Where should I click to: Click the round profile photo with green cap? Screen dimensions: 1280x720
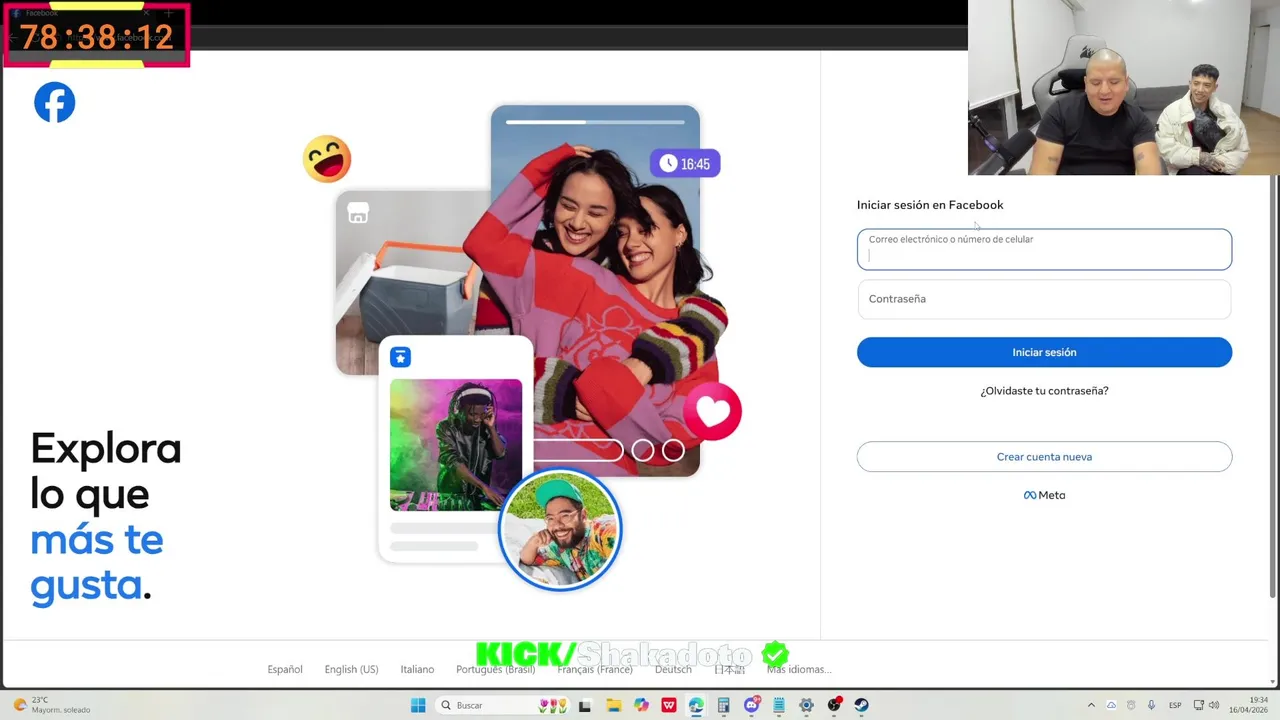coord(560,529)
